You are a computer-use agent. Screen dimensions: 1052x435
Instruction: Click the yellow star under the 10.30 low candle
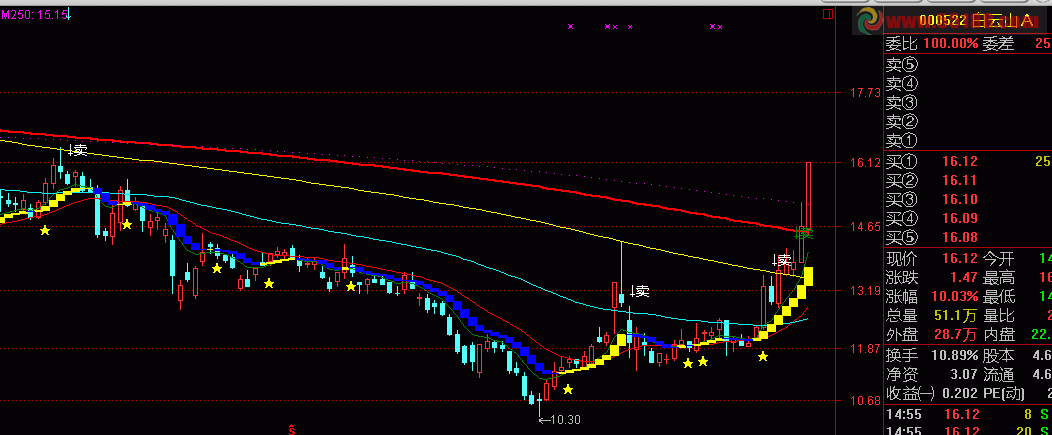tap(568, 389)
